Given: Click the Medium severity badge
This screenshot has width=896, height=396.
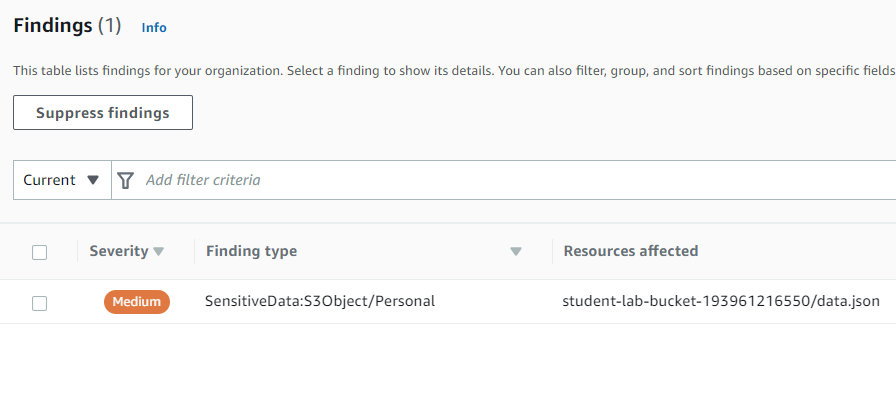Looking at the screenshot, I should (137, 302).
